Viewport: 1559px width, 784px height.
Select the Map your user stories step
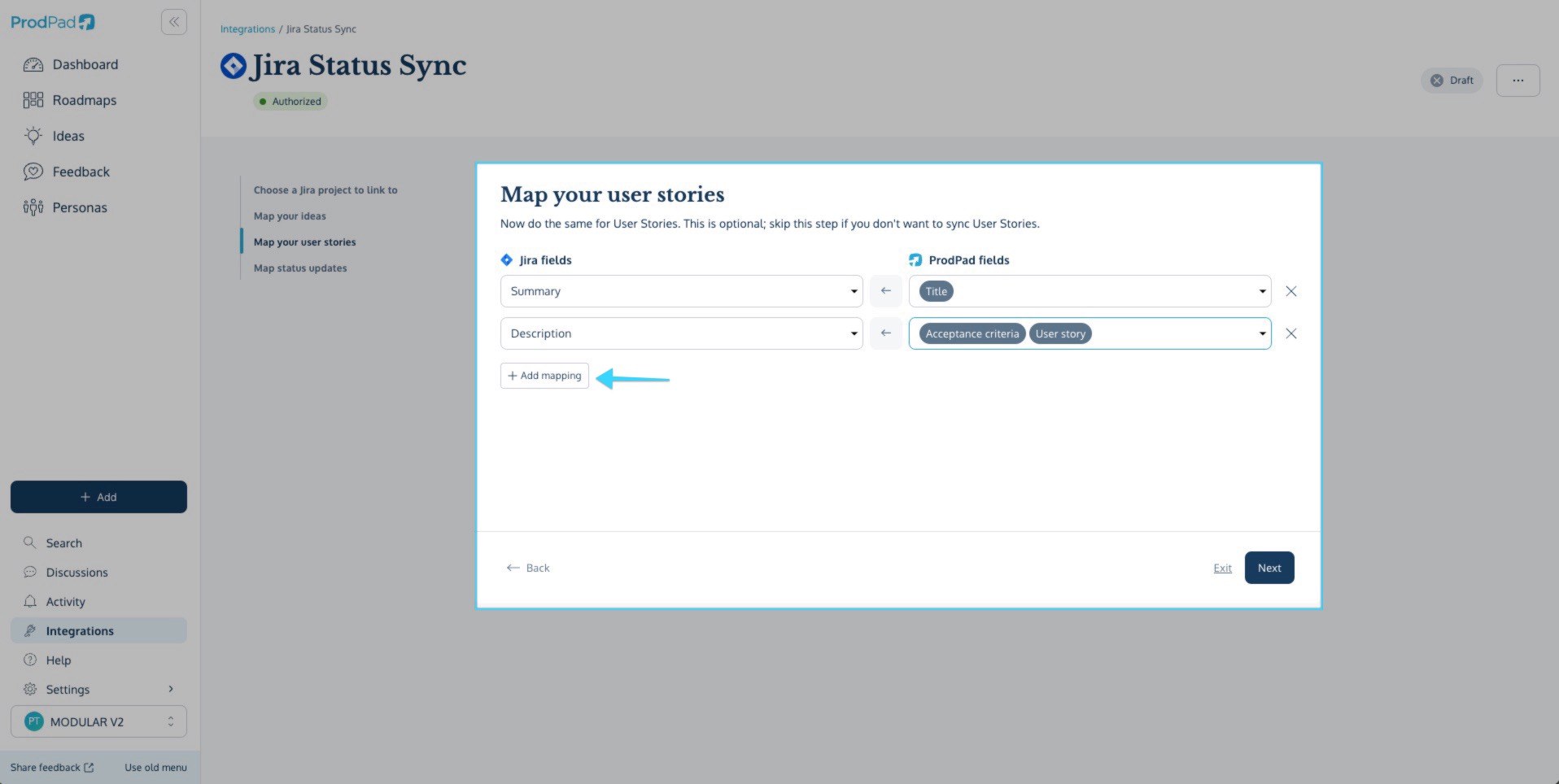pyautogui.click(x=305, y=242)
